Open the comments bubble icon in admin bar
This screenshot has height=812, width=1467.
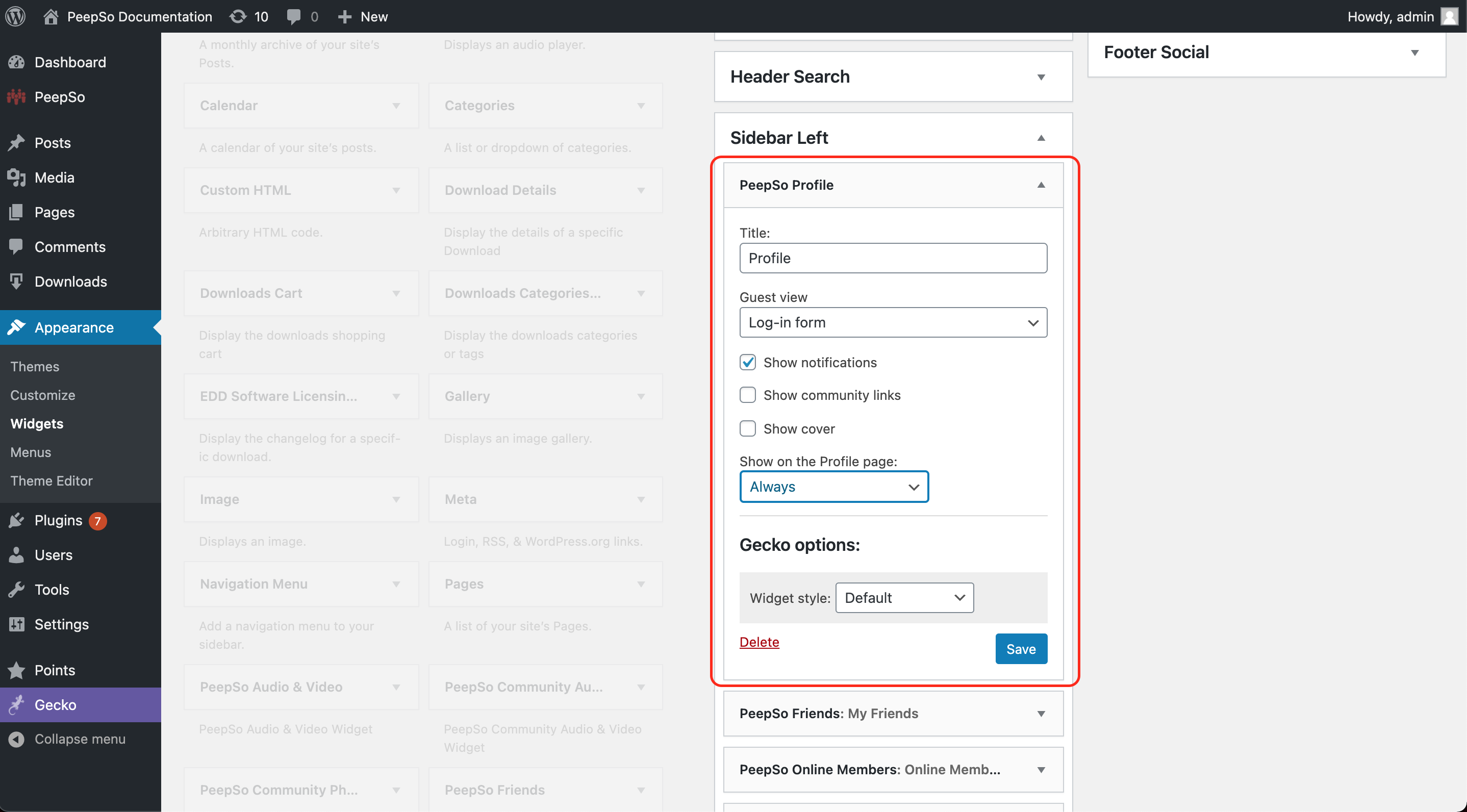293,16
